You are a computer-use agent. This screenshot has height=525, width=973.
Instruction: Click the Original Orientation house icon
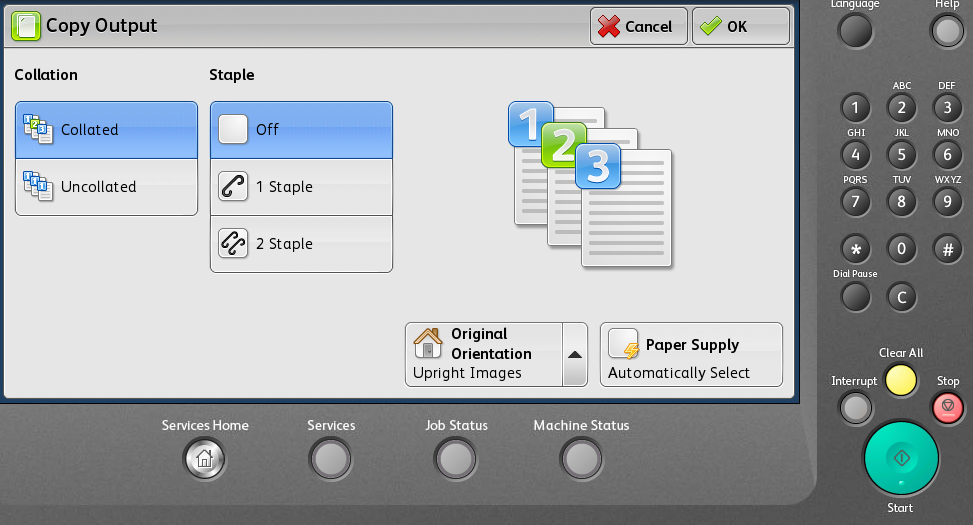point(428,343)
